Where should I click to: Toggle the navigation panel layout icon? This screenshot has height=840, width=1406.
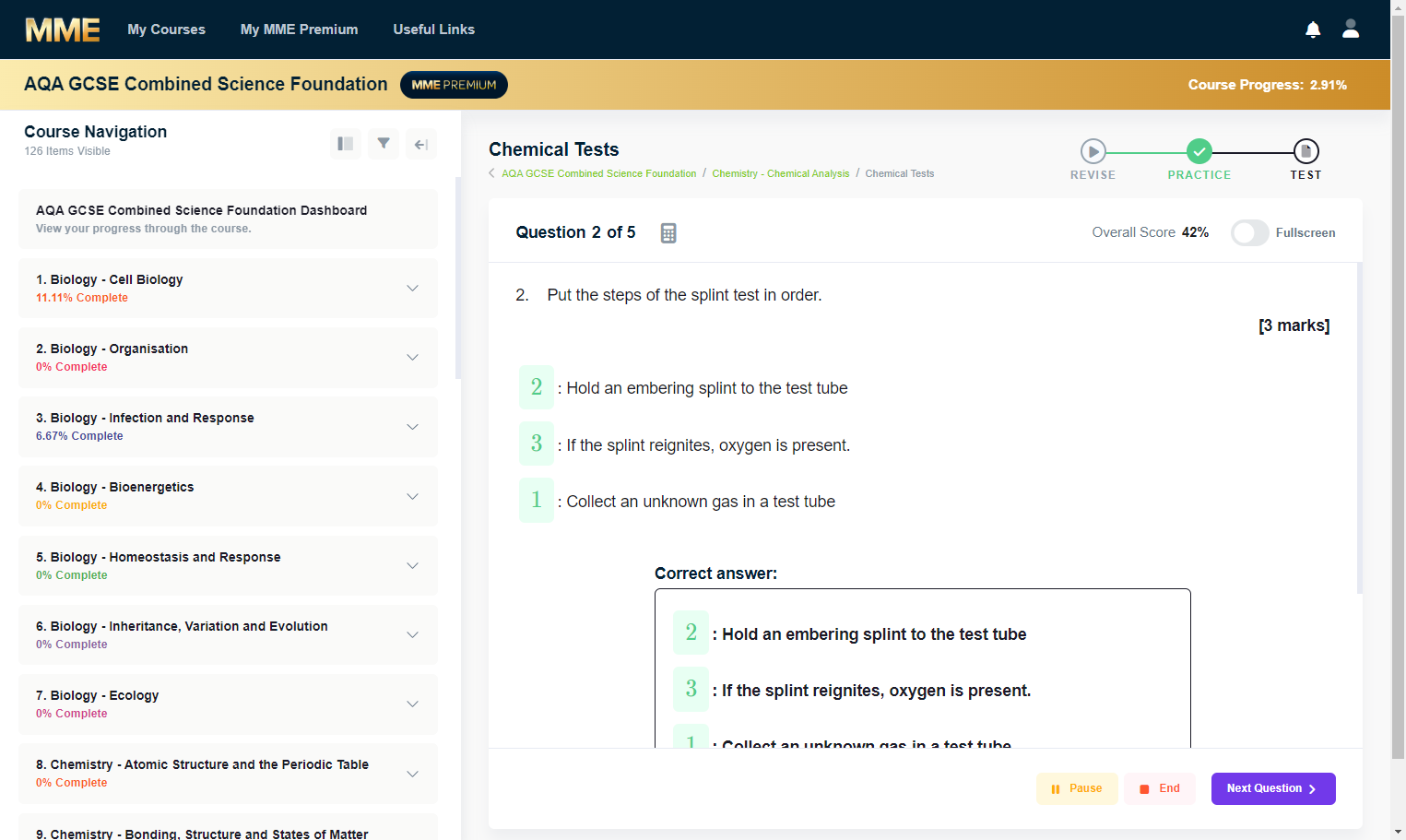346,144
